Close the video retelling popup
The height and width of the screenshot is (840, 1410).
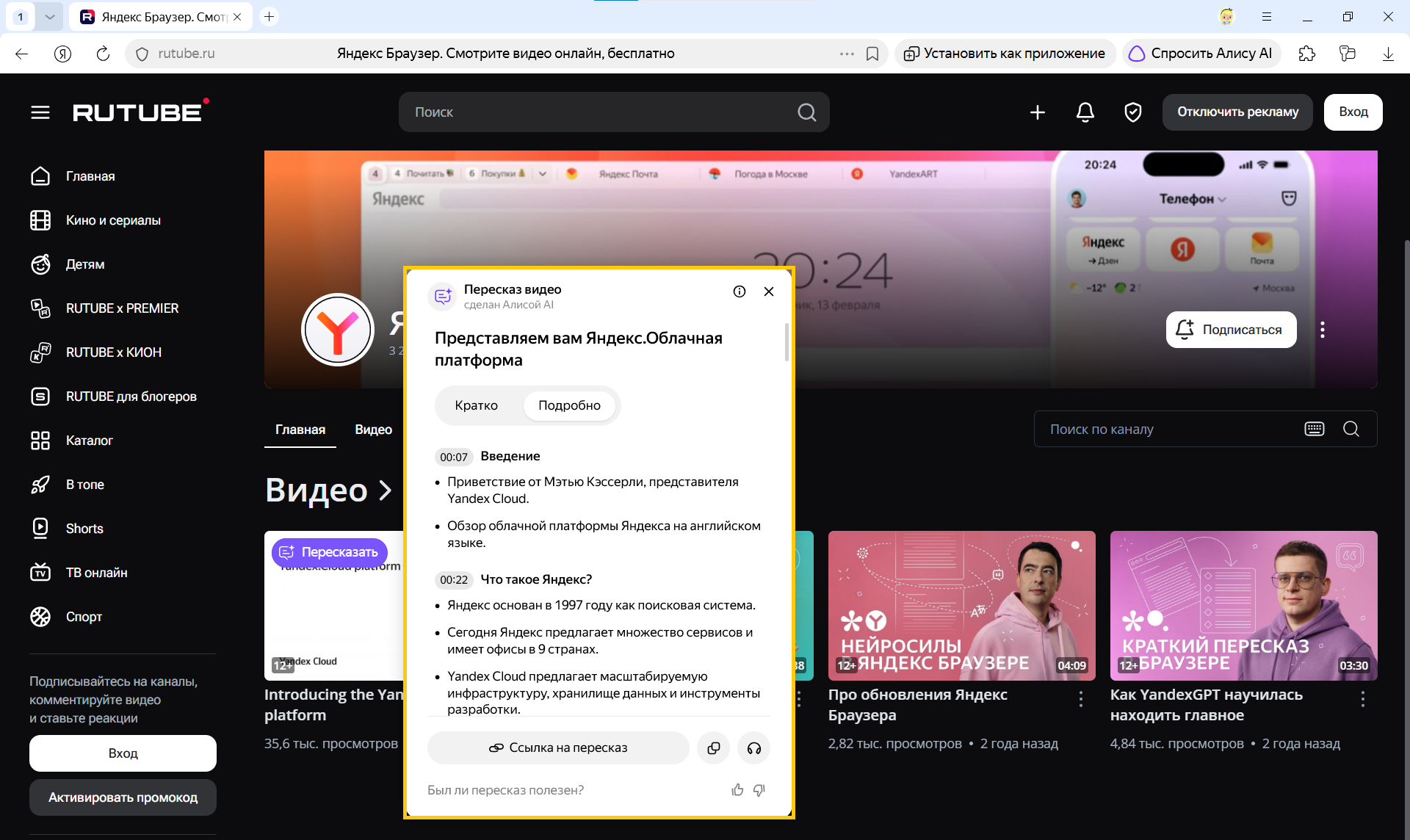tap(769, 292)
